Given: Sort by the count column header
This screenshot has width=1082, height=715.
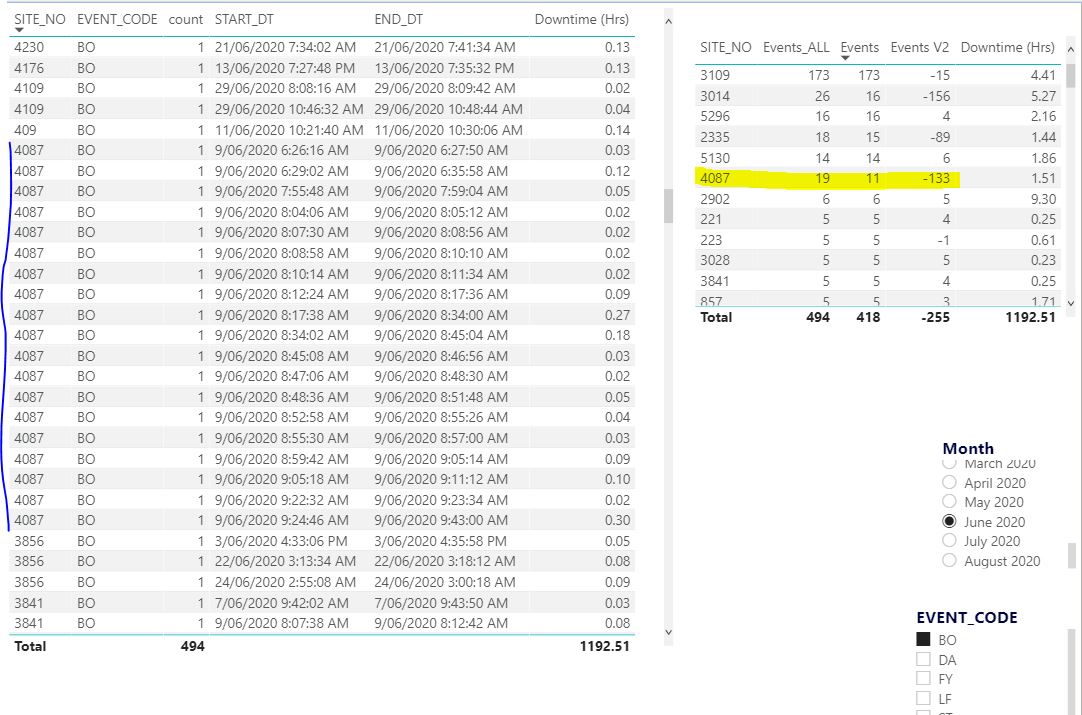Looking at the screenshot, I should click(186, 19).
